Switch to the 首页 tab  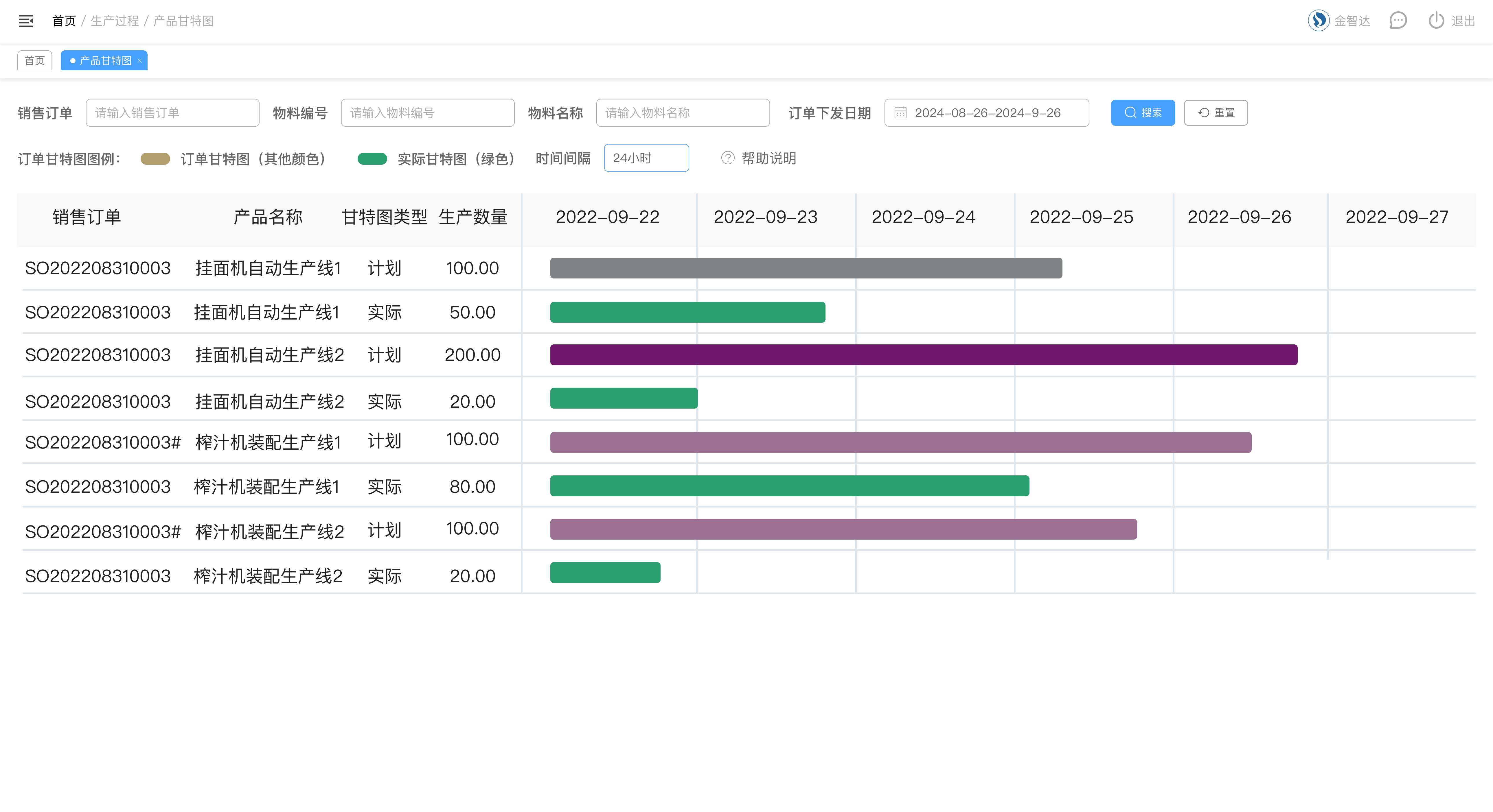point(35,61)
